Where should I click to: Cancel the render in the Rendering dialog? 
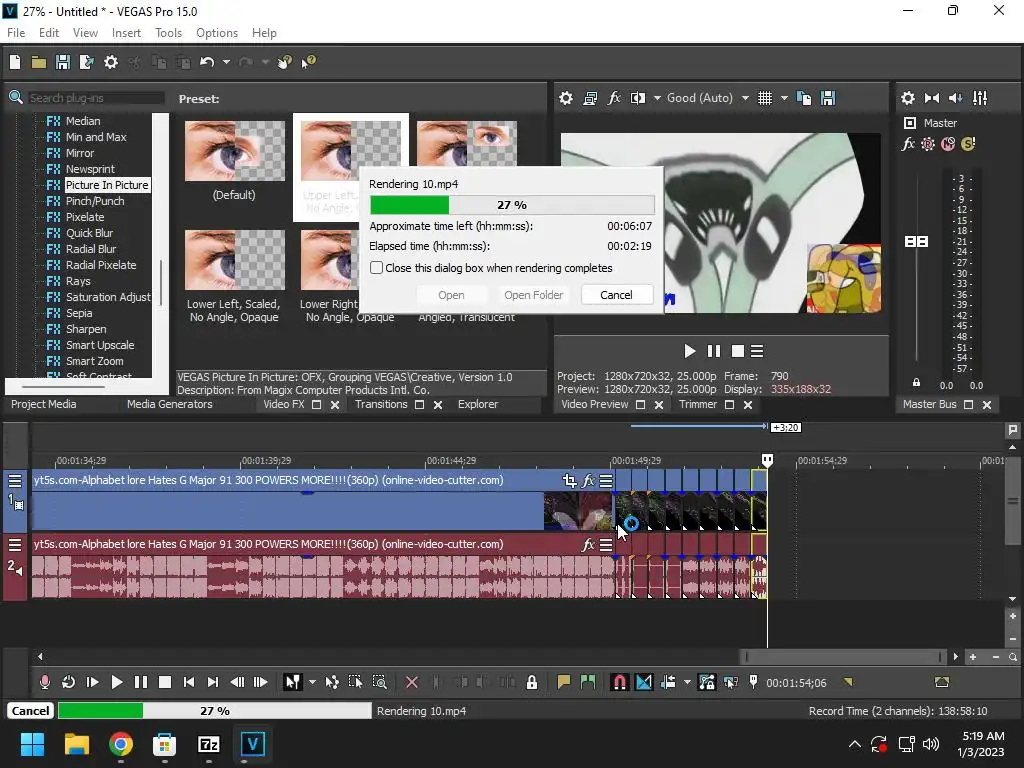click(616, 295)
